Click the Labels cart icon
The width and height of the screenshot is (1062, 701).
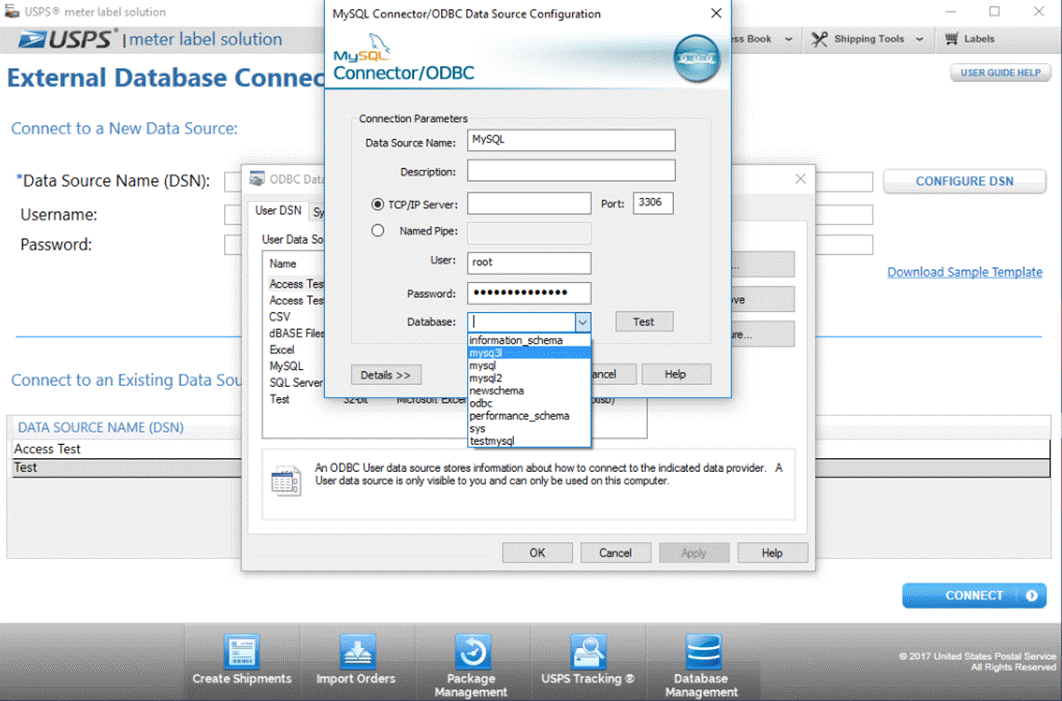click(x=952, y=39)
